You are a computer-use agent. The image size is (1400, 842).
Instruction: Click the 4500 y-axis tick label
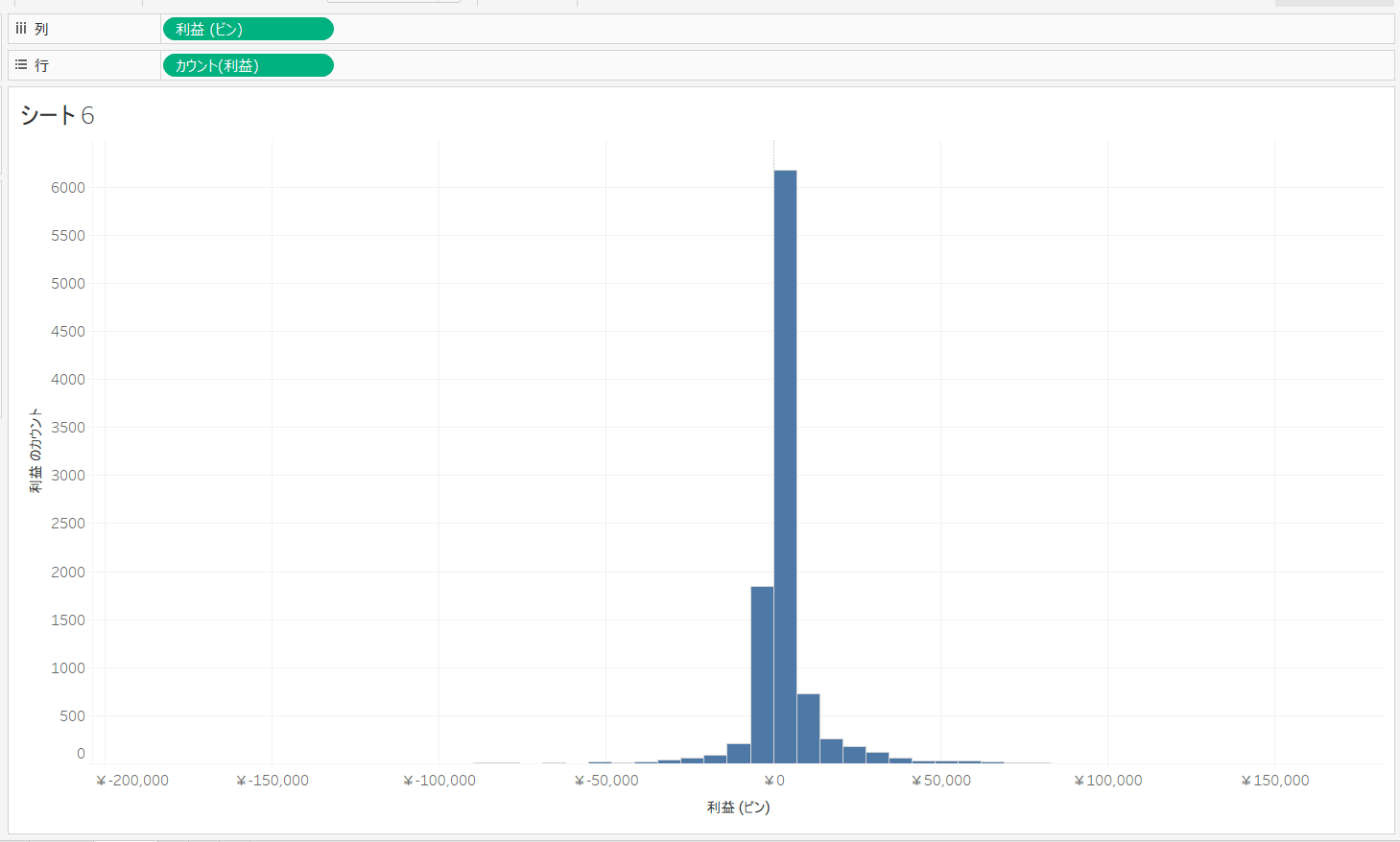(x=68, y=332)
